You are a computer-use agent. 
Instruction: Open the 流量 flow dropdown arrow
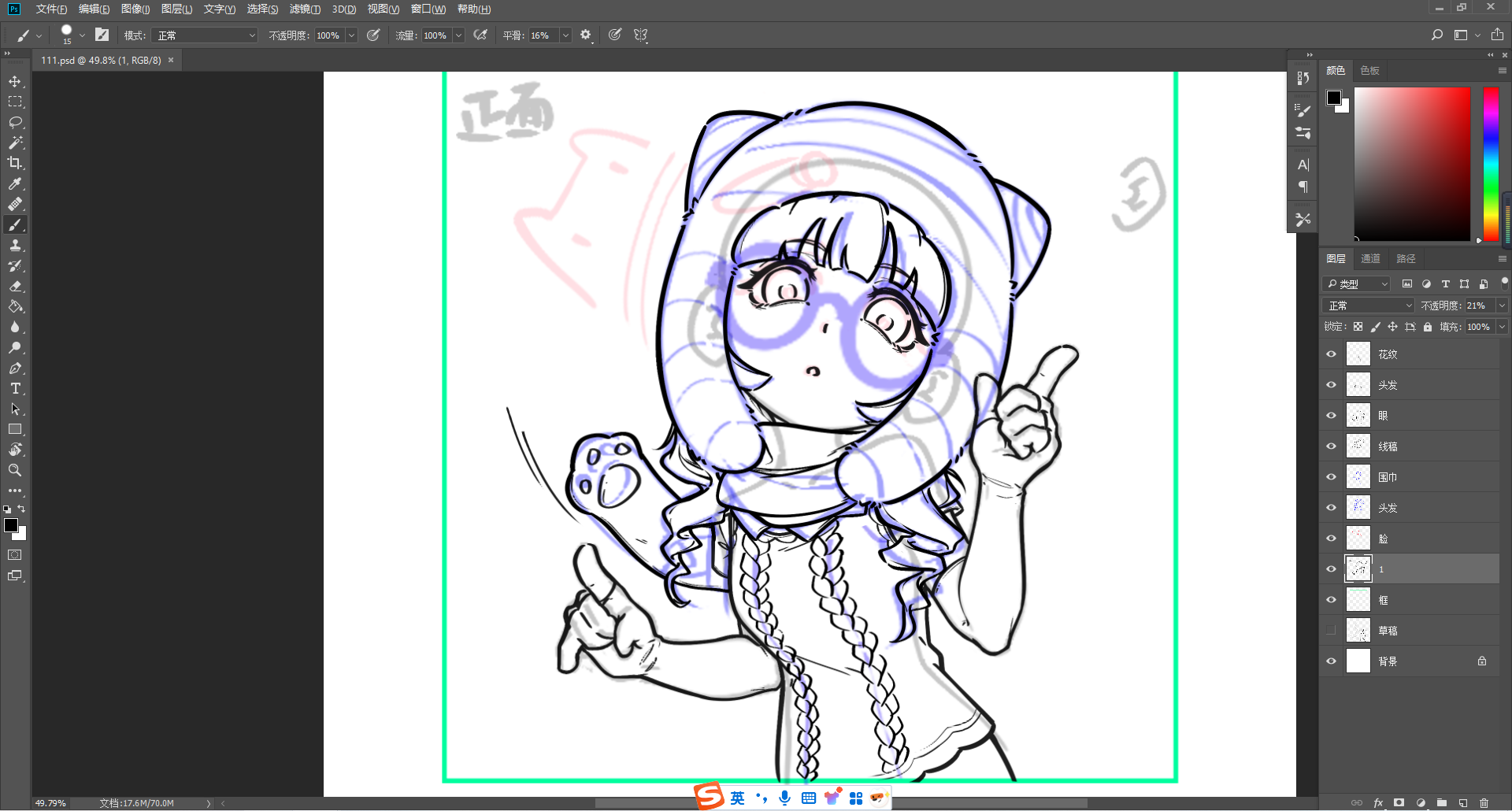[x=458, y=35]
